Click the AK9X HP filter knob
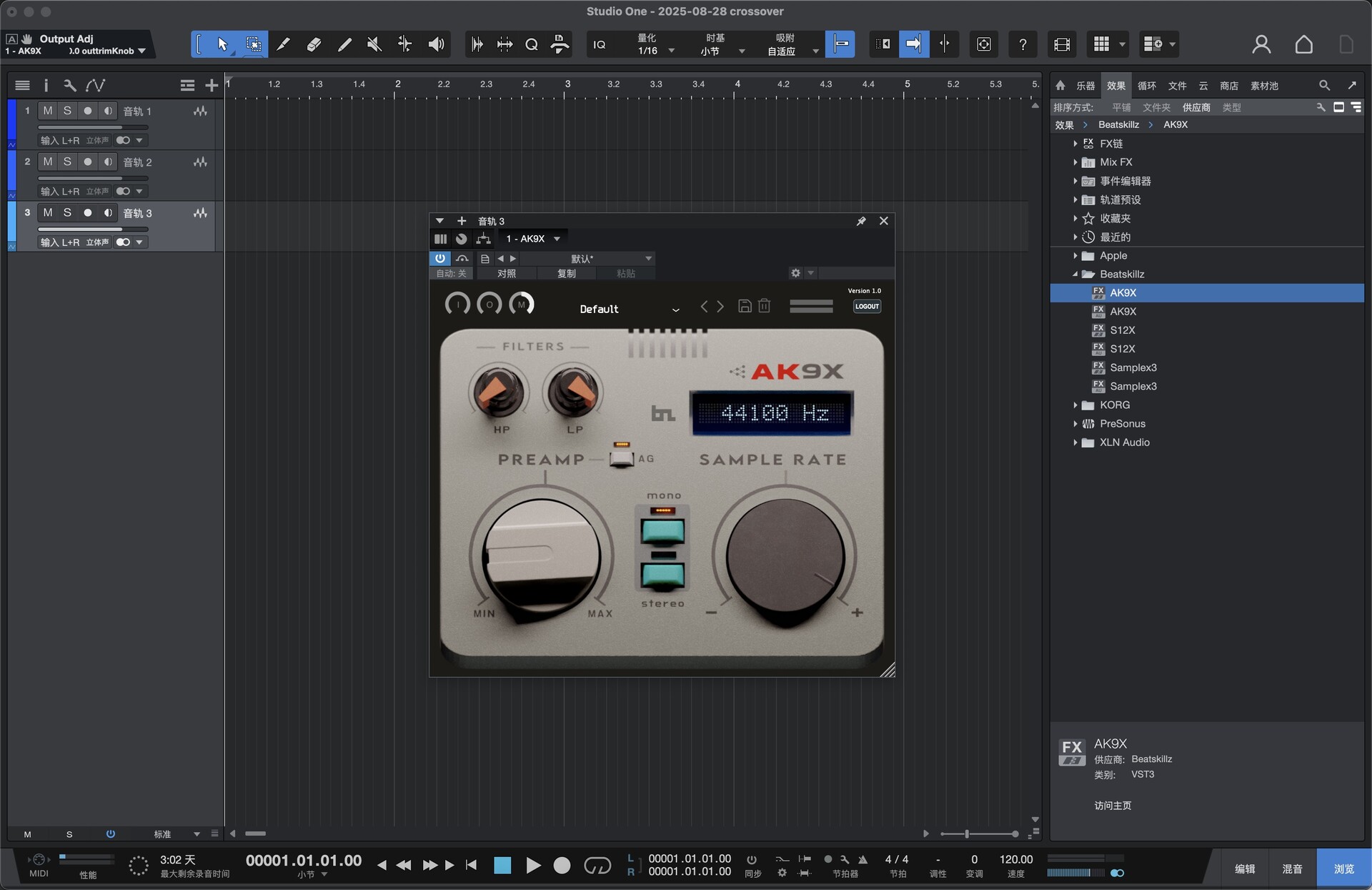Image resolution: width=1372 pixels, height=890 pixels. [x=498, y=392]
